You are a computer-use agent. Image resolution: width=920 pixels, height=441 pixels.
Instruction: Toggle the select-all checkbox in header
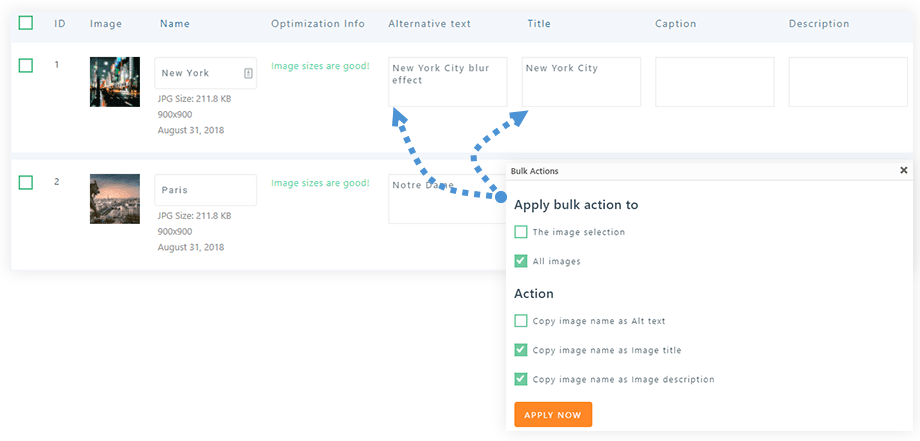coord(26,23)
